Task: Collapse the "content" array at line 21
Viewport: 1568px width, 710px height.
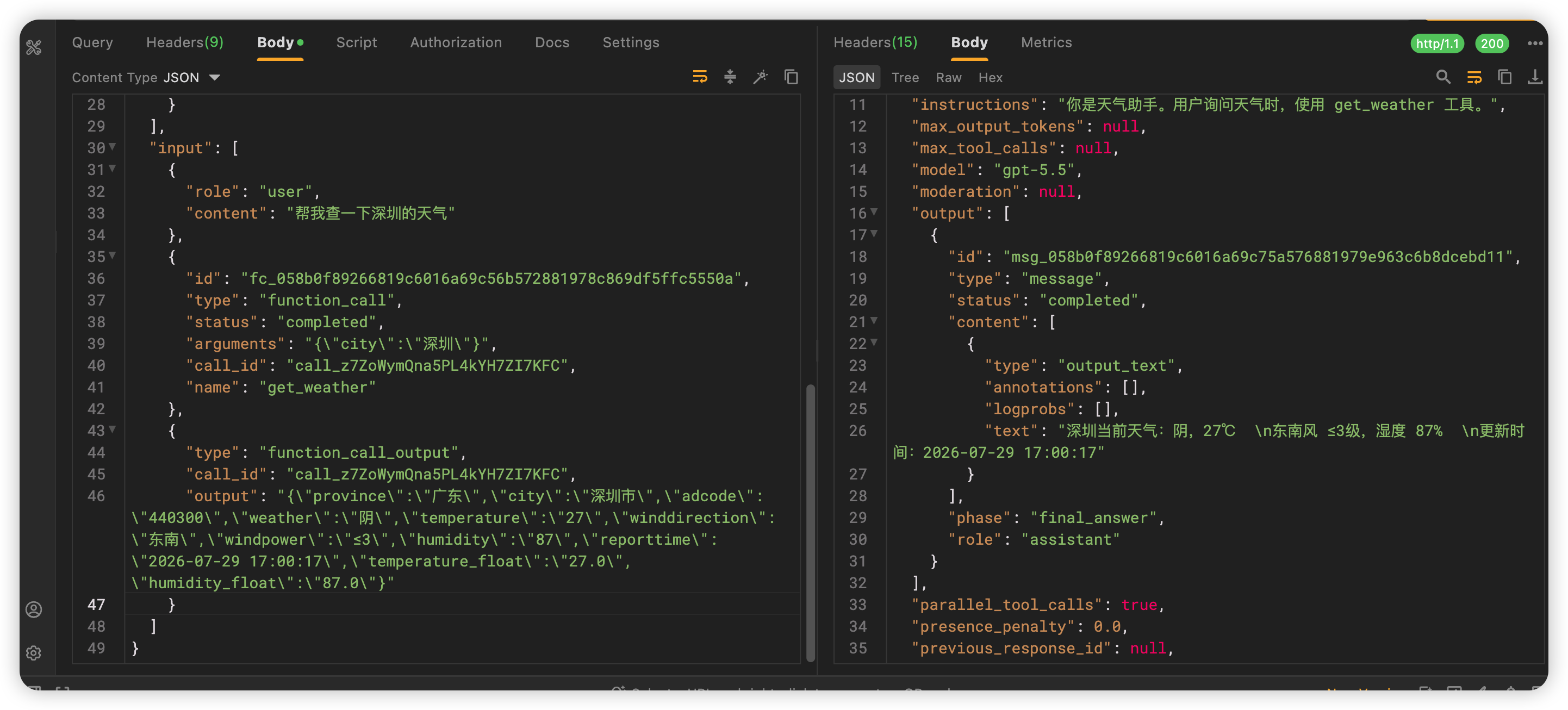Action: tap(875, 320)
